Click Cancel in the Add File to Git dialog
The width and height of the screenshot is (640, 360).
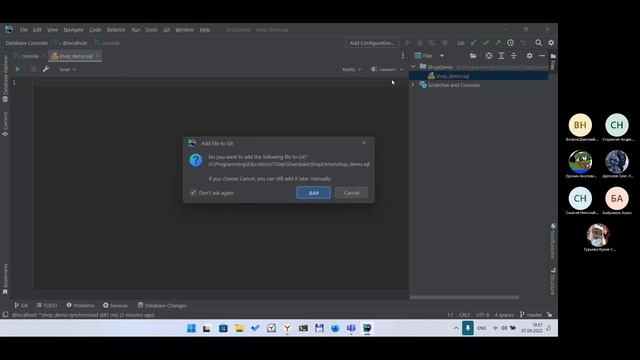351,193
